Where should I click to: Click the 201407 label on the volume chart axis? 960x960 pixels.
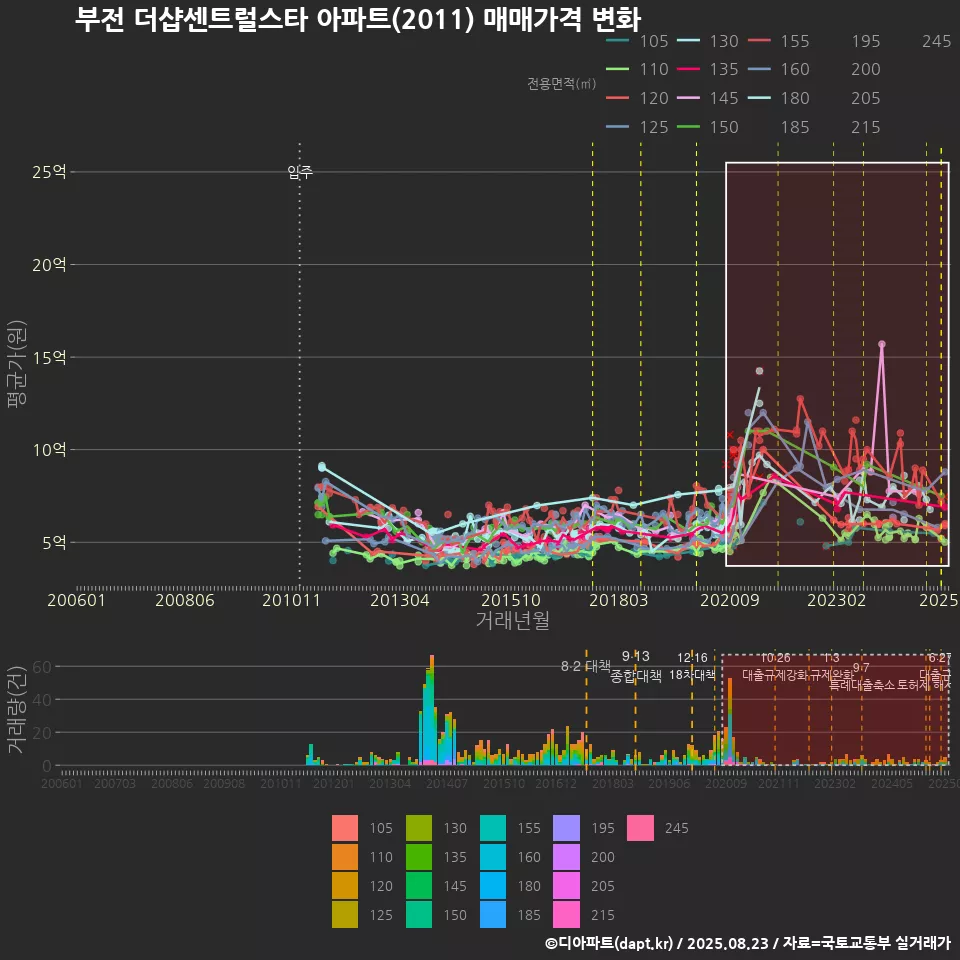(447, 783)
